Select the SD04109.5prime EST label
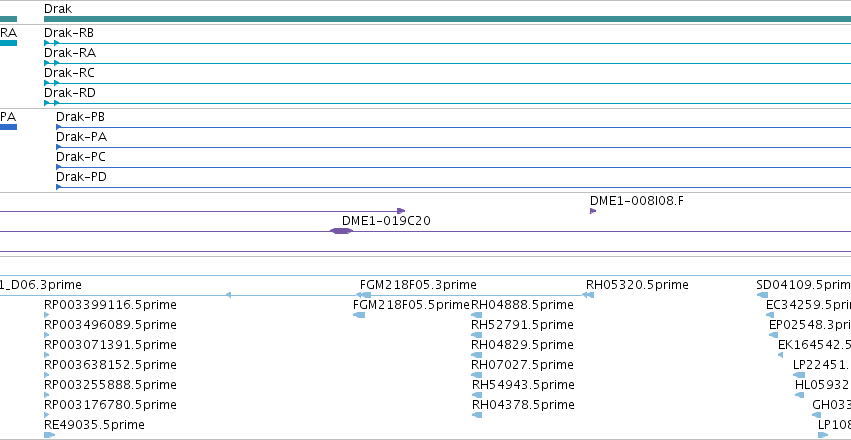 [803, 285]
